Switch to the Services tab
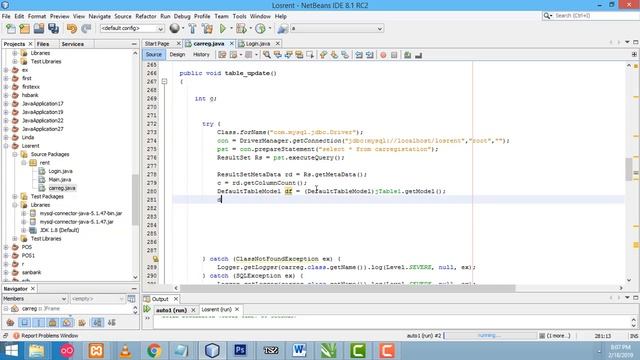Screen dimensions: 640x360 click(73, 44)
